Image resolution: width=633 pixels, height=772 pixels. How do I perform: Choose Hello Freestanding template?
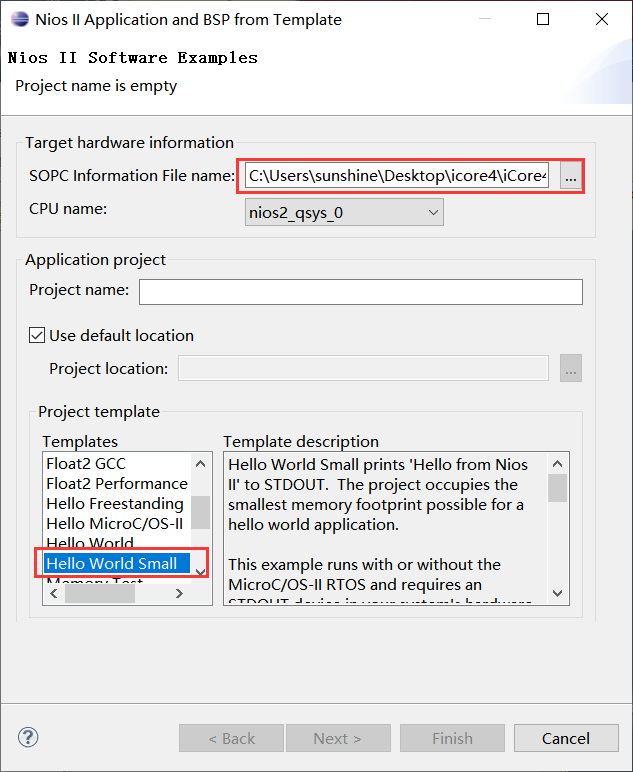tap(114, 504)
